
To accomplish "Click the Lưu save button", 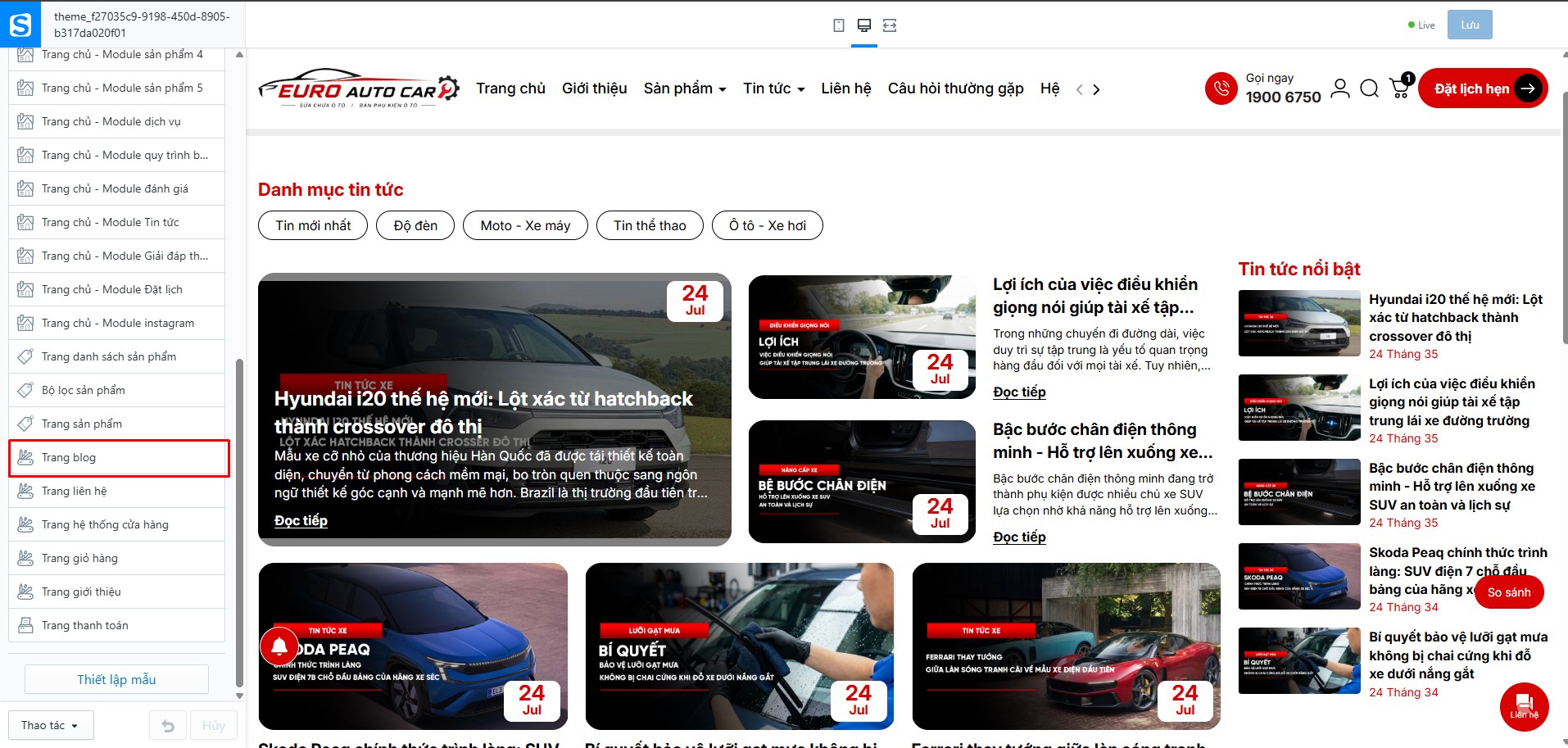I will 1470,25.
